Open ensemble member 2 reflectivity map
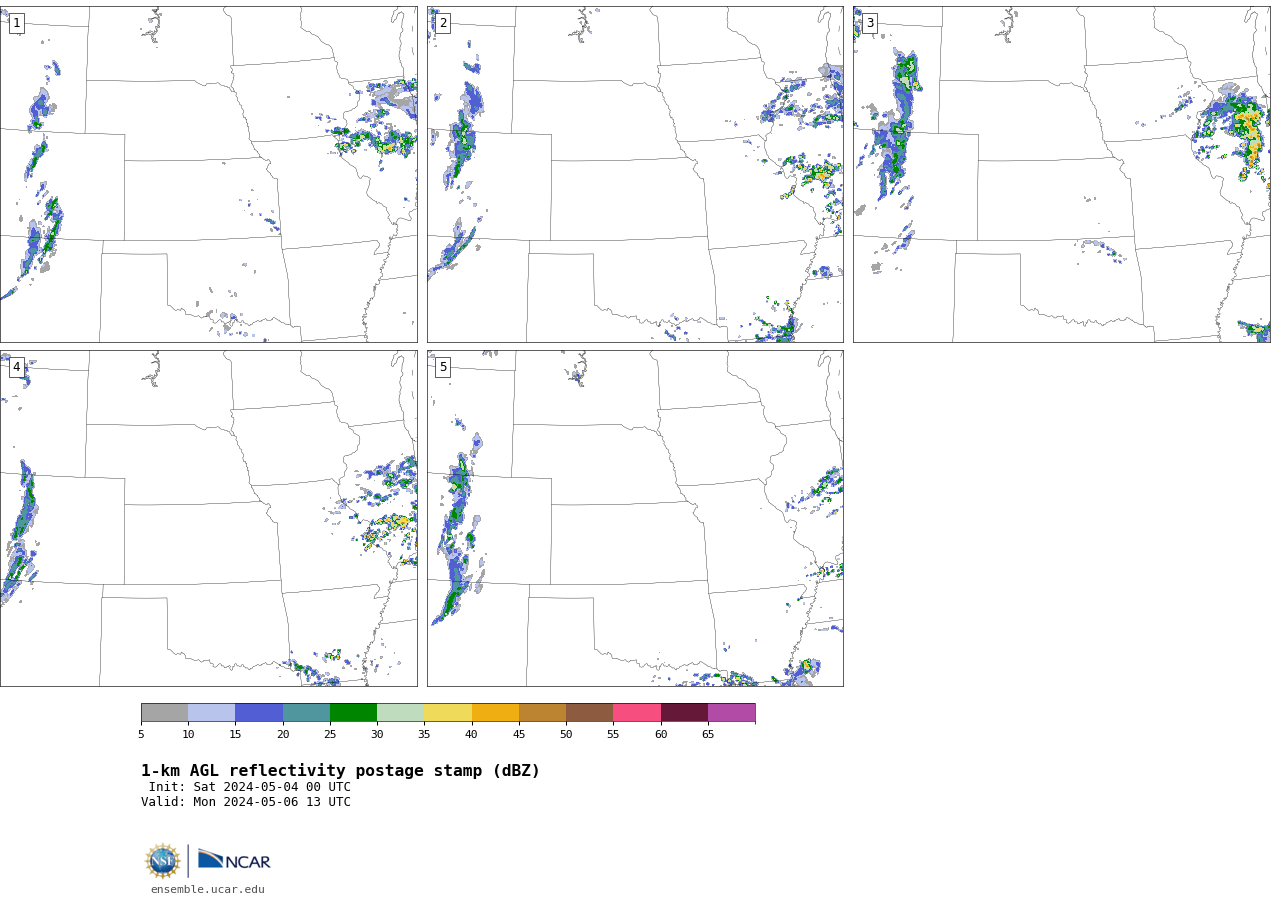Screen dimensions: 1280x901 point(635,174)
